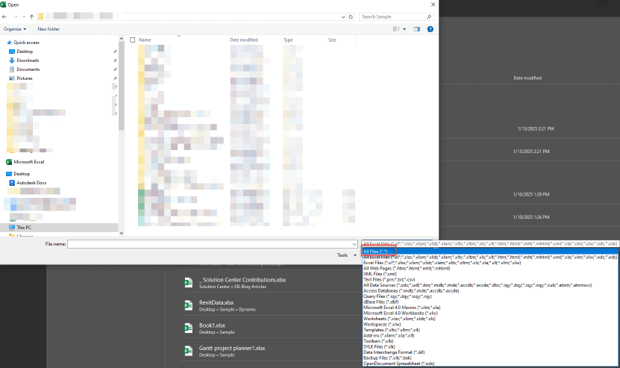Choose All Data Sources filter
This screenshot has height=368, width=620.
[x=490, y=285]
